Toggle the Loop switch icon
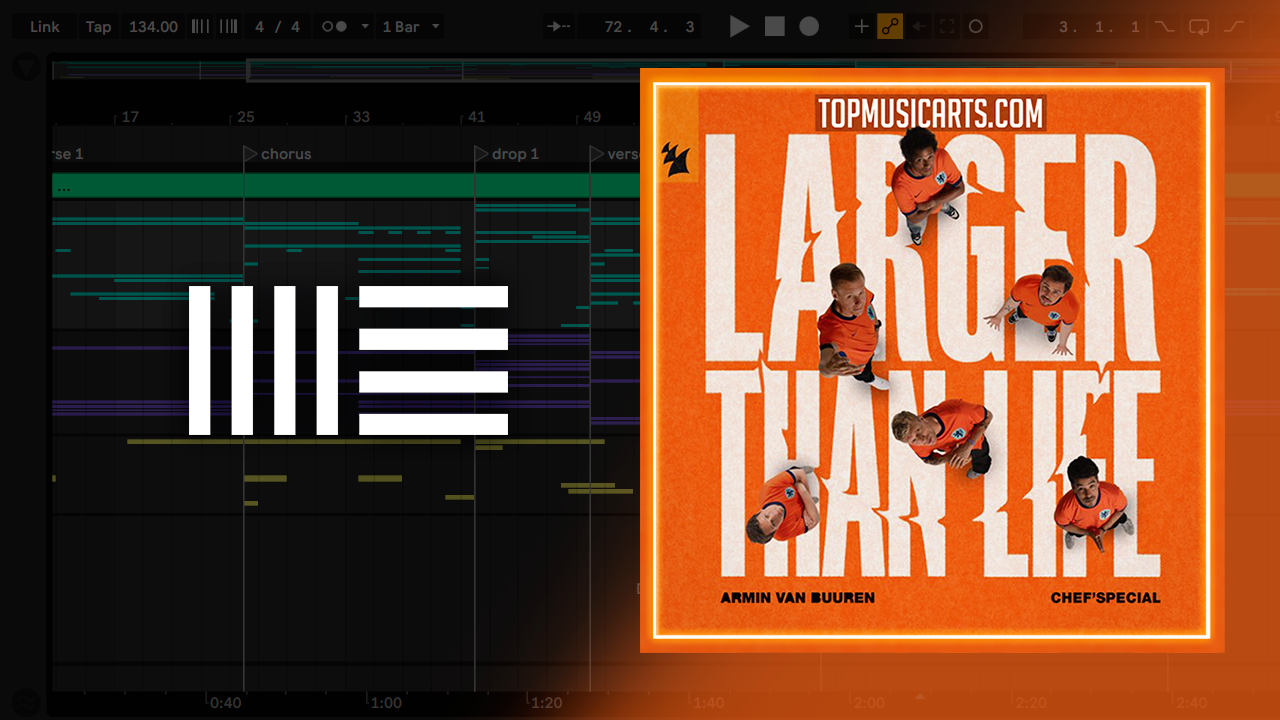Image resolution: width=1280 pixels, height=720 pixels. 1199,27
